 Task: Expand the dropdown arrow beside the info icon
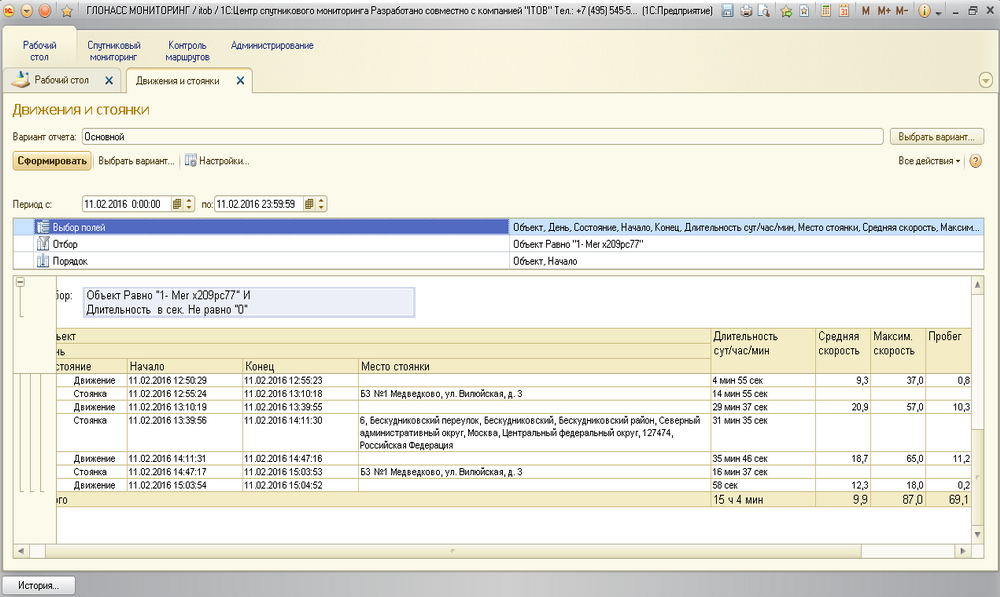pos(939,13)
